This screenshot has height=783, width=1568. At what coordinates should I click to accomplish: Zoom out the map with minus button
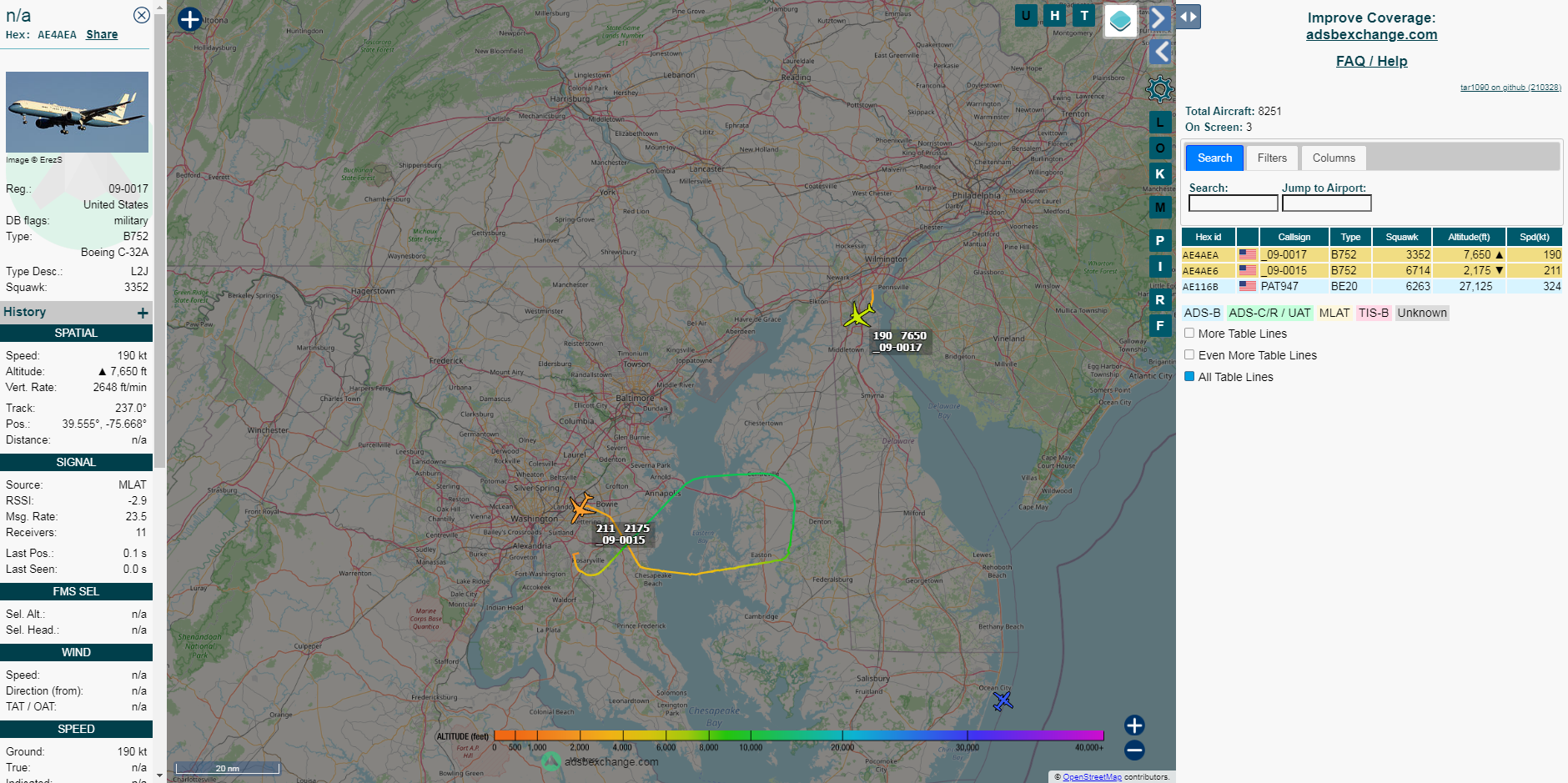(x=1134, y=750)
